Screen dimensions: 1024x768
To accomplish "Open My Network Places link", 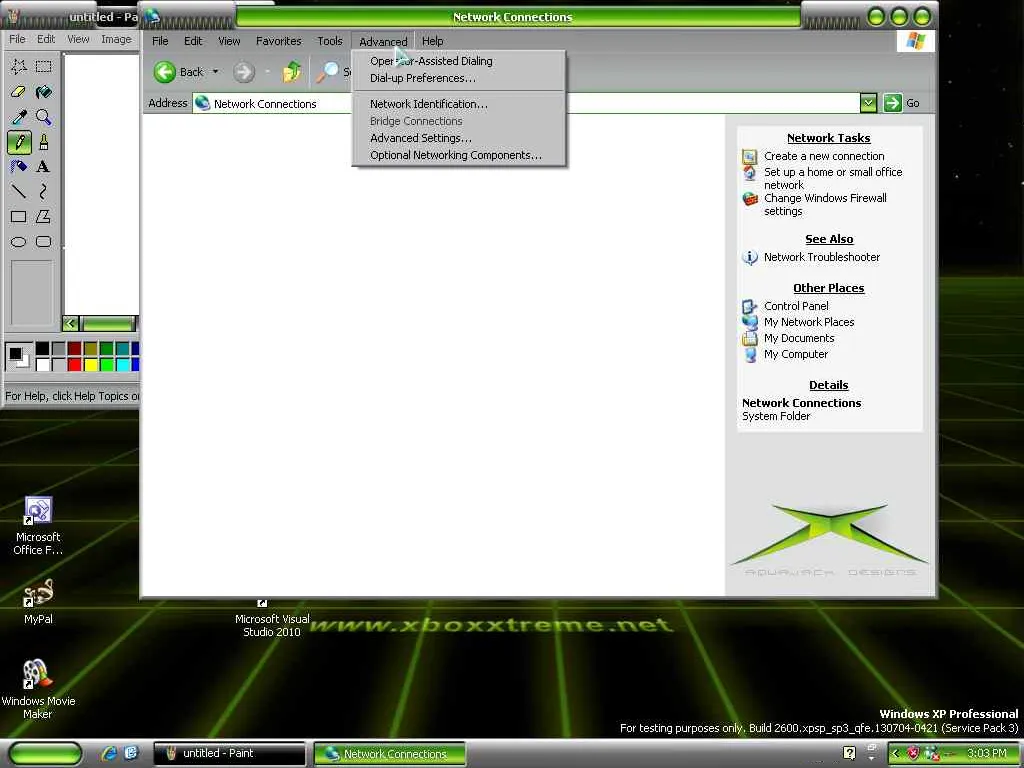I will (808, 322).
